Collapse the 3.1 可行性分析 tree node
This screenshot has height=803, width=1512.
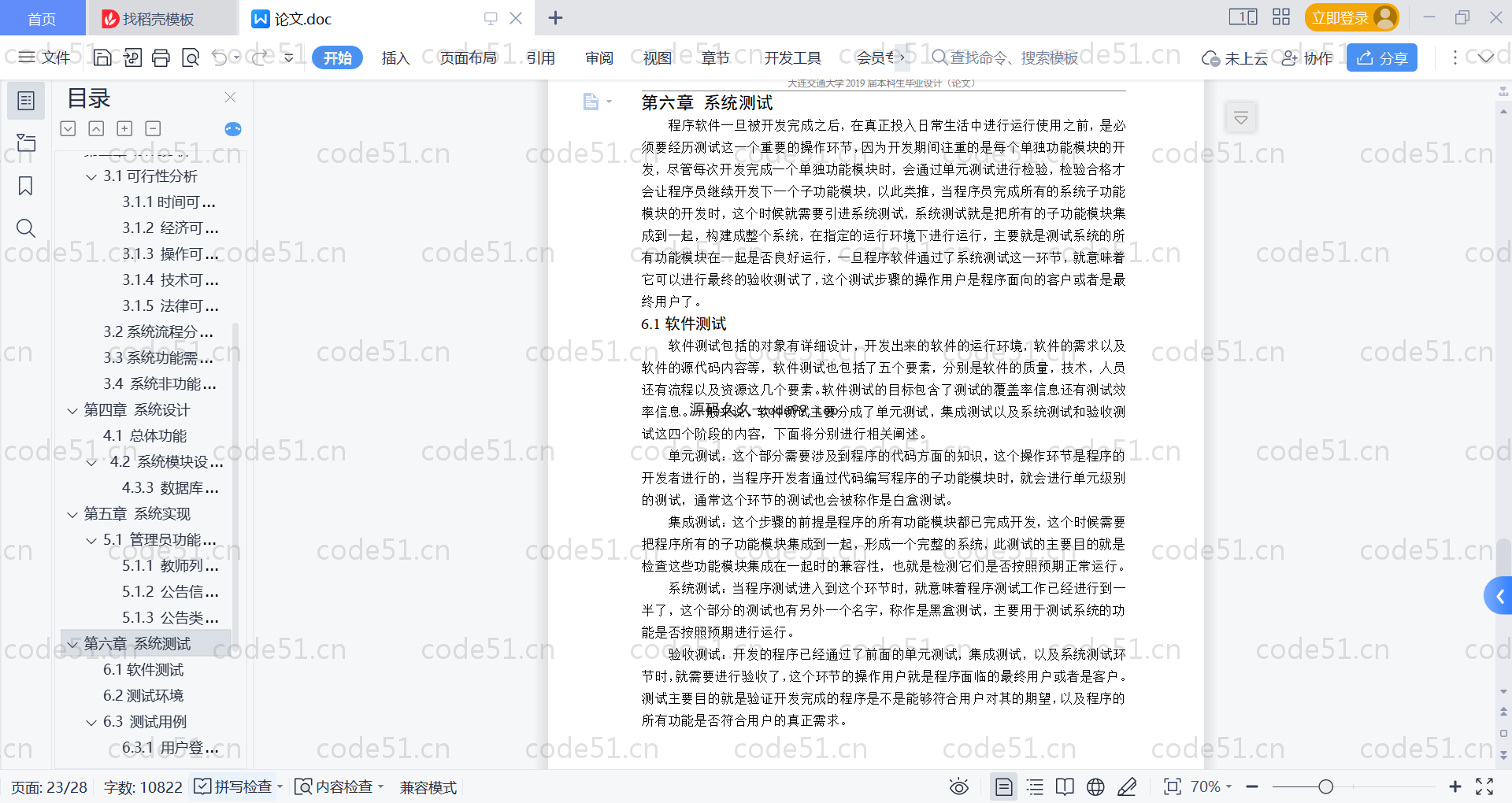pyautogui.click(x=91, y=177)
